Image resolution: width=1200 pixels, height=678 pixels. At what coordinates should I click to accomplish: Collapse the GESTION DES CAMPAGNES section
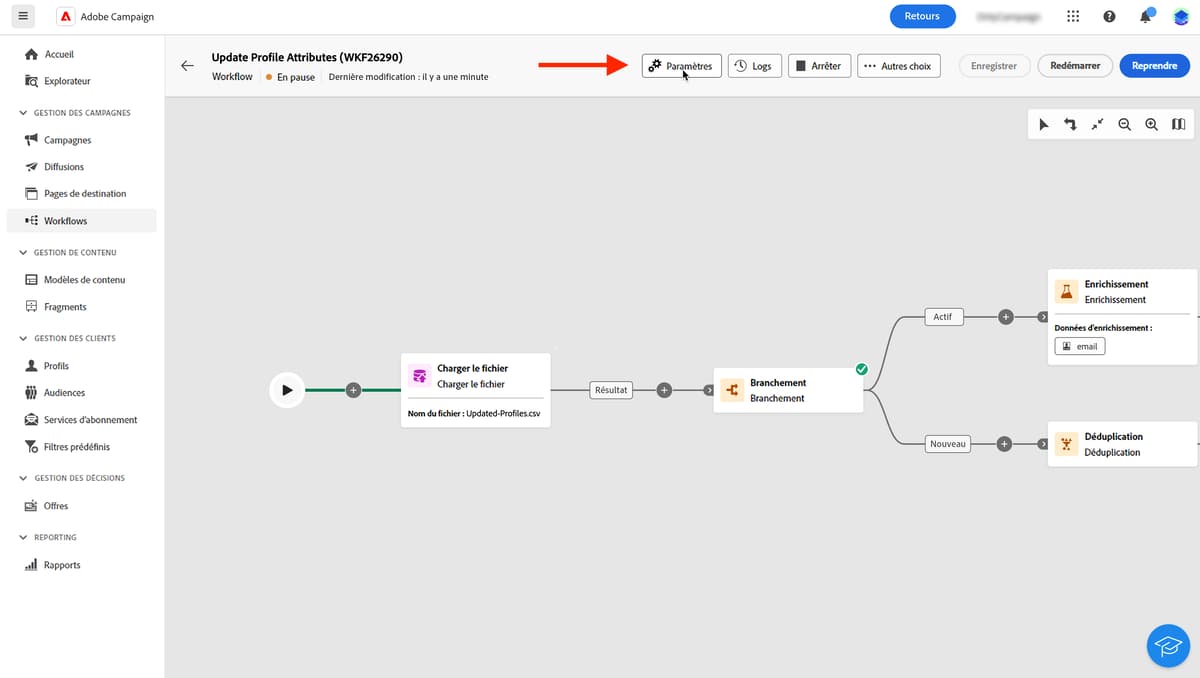point(22,112)
